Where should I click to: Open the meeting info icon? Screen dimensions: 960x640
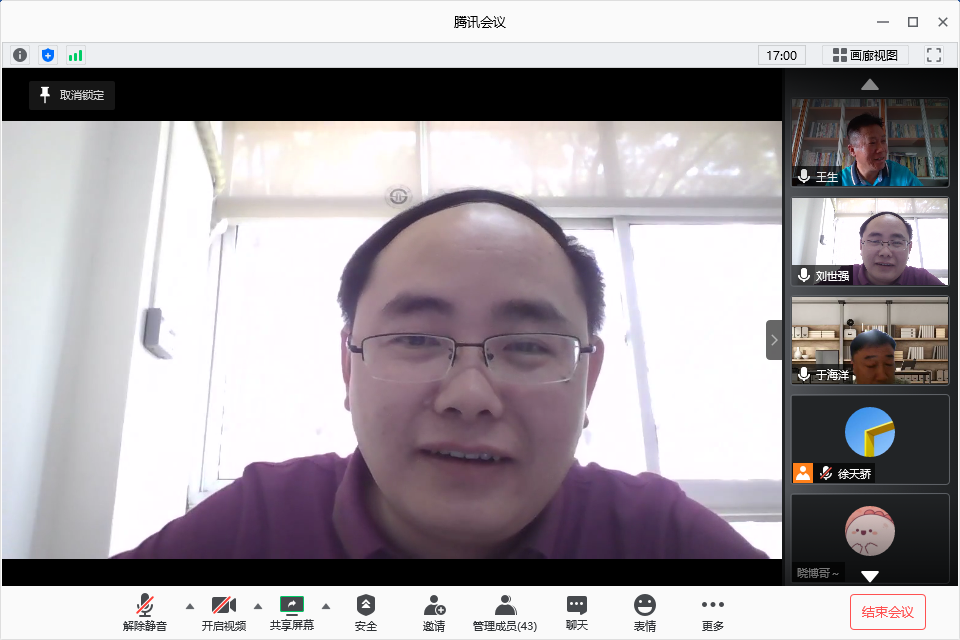pyautogui.click(x=20, y=55)
